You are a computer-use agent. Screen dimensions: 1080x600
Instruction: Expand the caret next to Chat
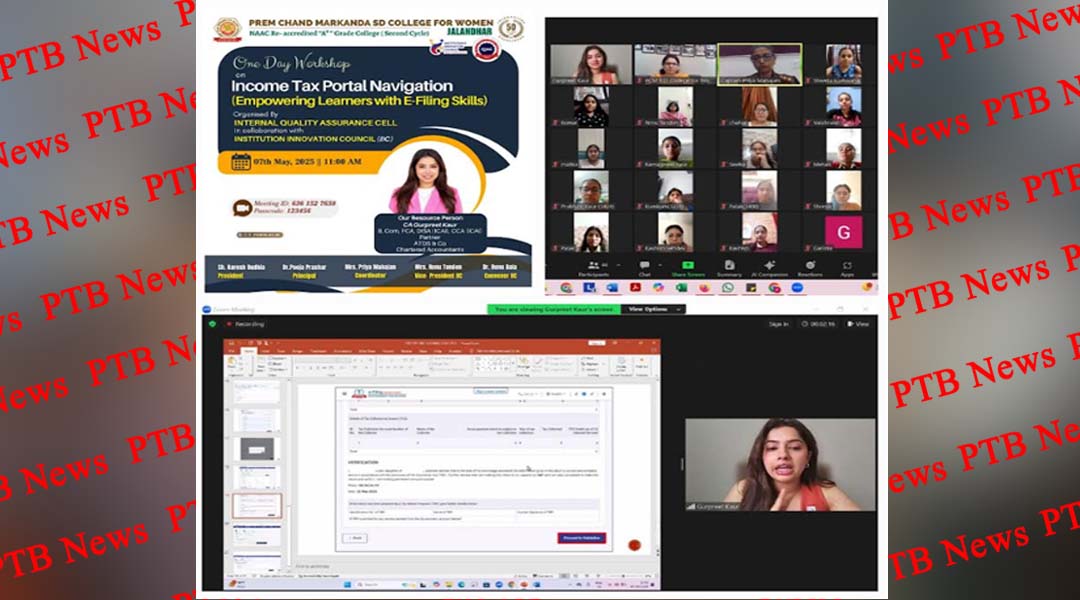660,265
